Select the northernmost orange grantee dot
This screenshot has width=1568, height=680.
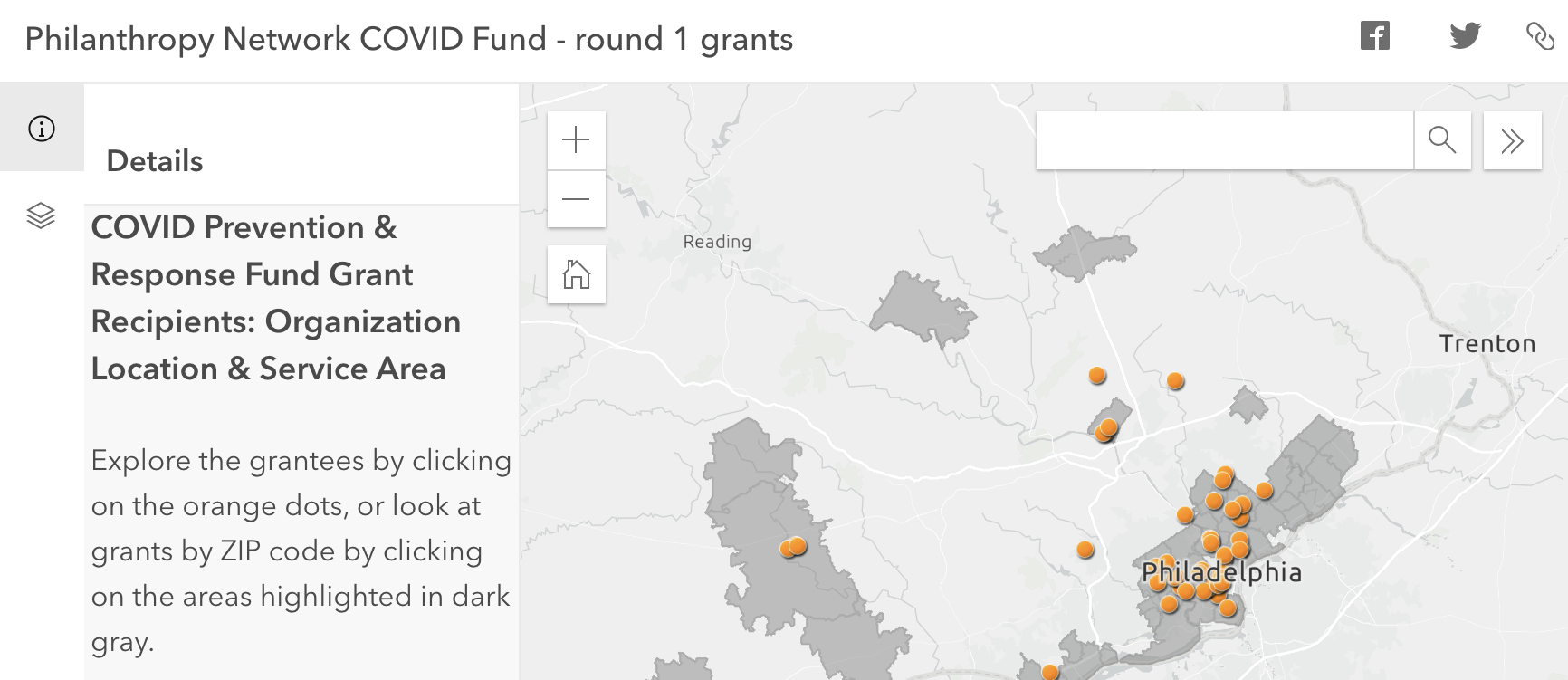(1096, 375)
